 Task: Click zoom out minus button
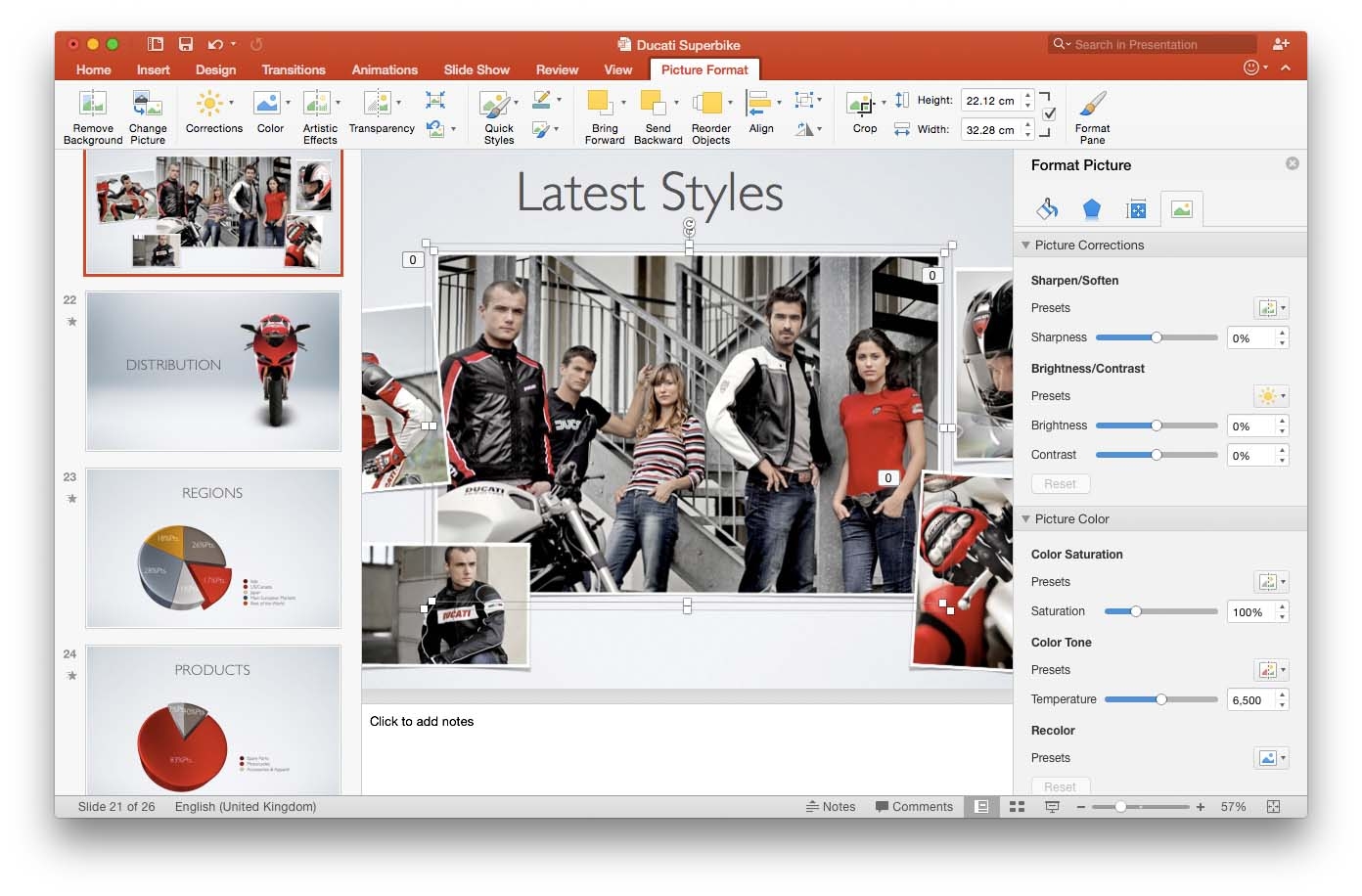[x=1081, y=807]
